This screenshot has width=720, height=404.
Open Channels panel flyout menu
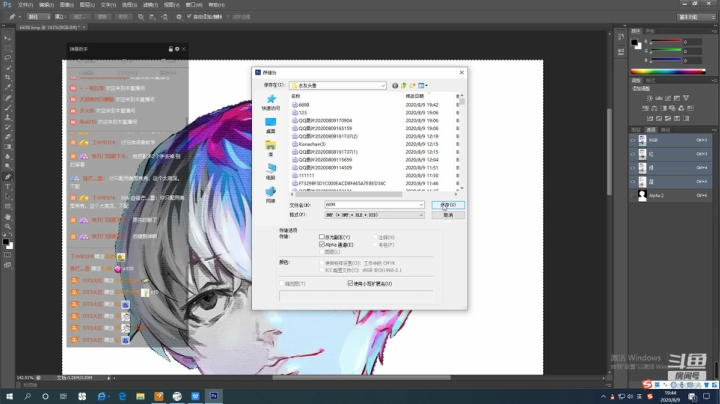pyautogui.click(x=714, y=130)
